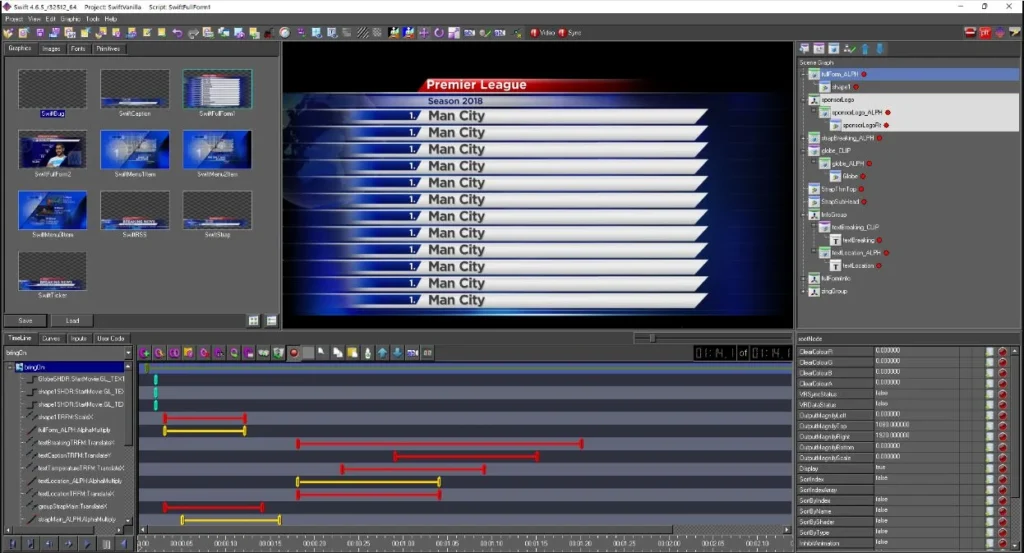This screenshot has height=553, width=1024.
Task: Toggle the Video output button
Action: (x=543, y=33)
